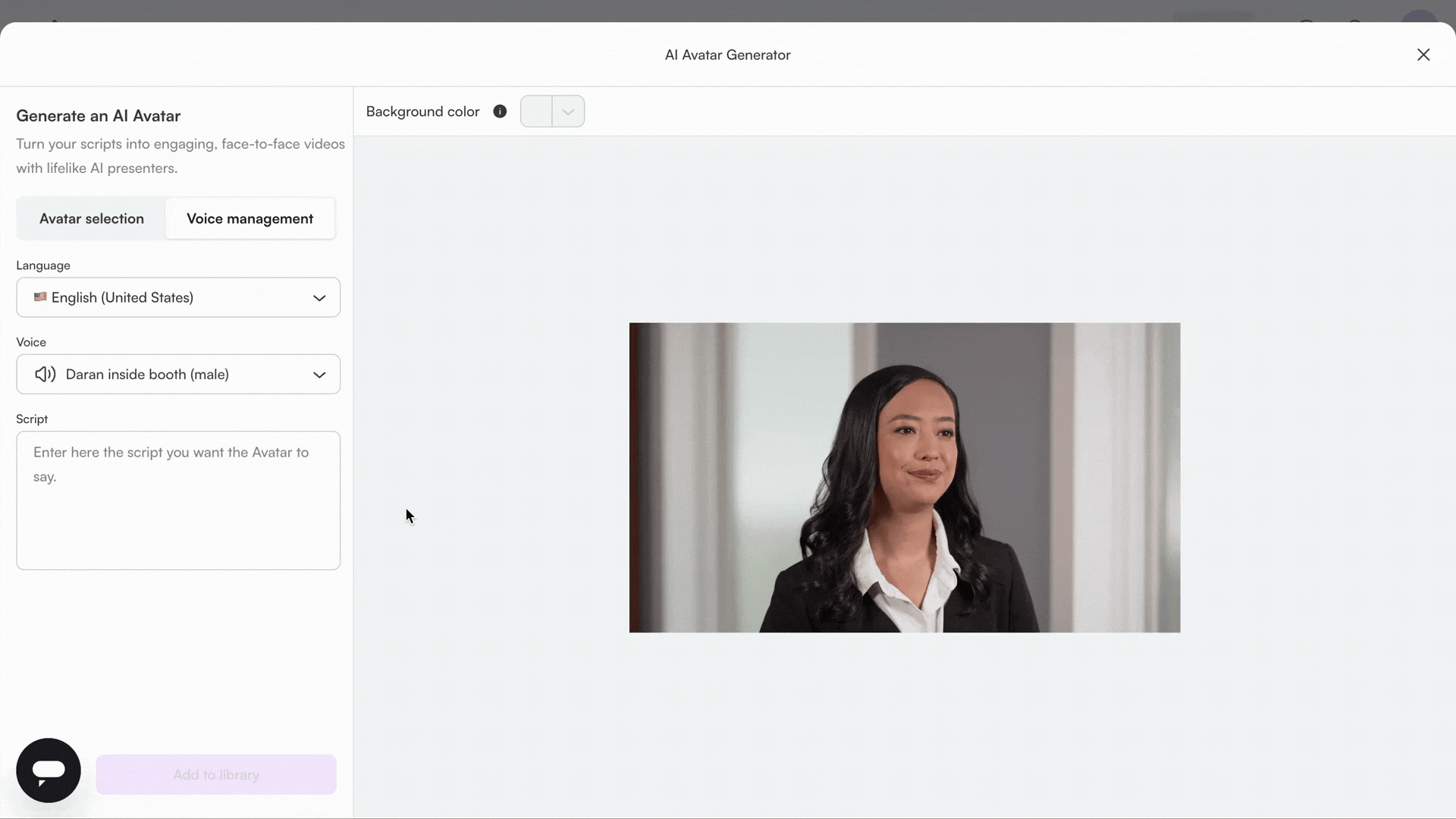Viewport: 1456px width, 819px height.
Task: Play voice preview speaker icon
Action: 45,374
